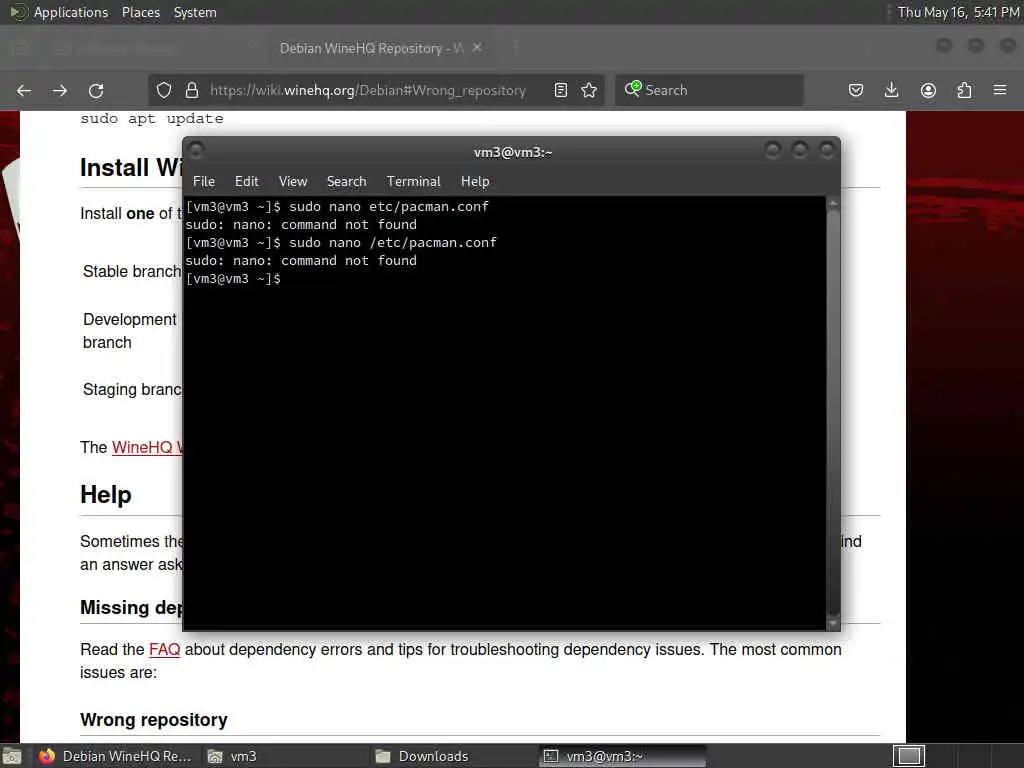Follow the FAQ link
The image size is (1024, 768).
(x=165, y=650)
